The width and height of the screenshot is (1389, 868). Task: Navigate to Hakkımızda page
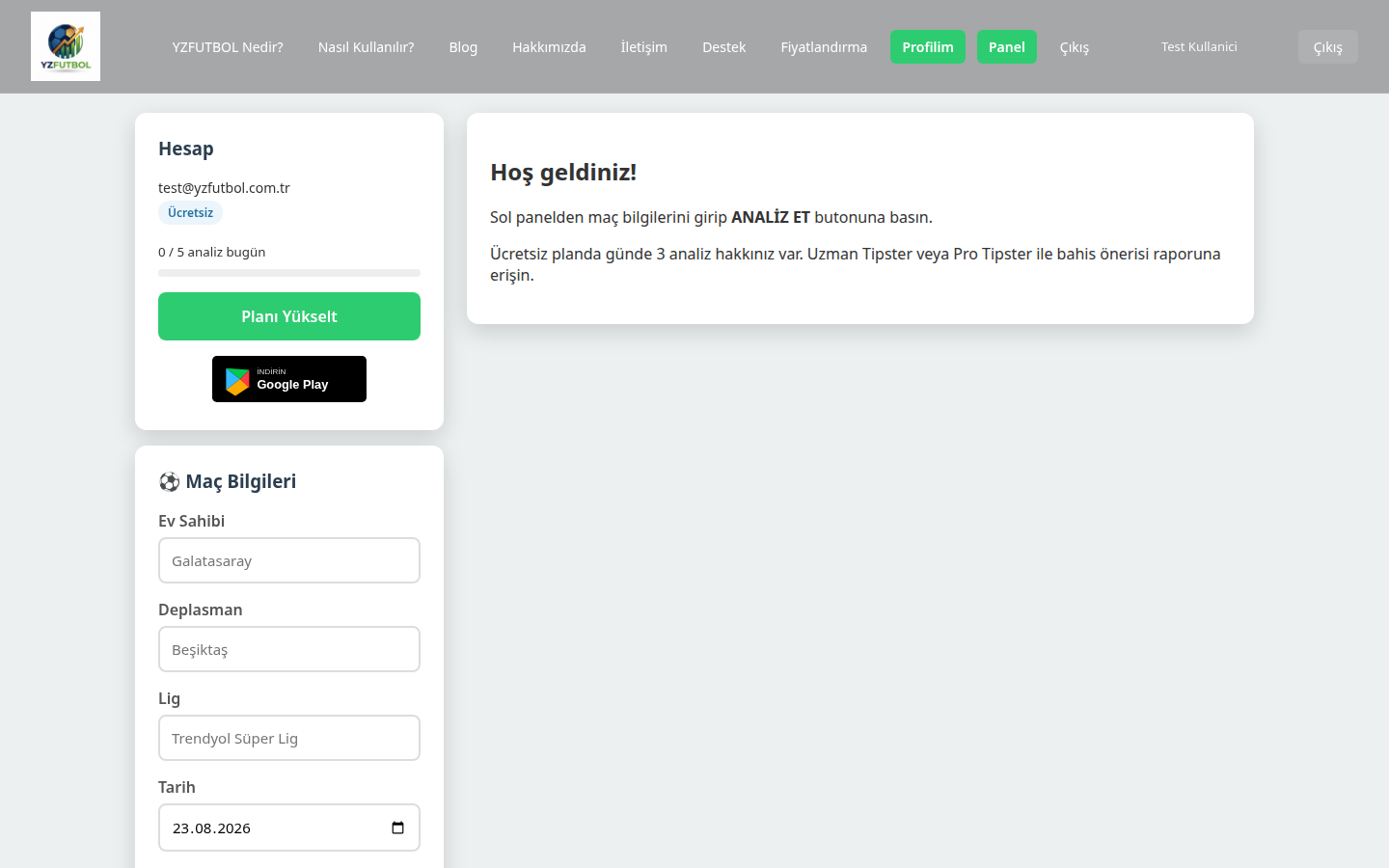click(x=549, y=46)
